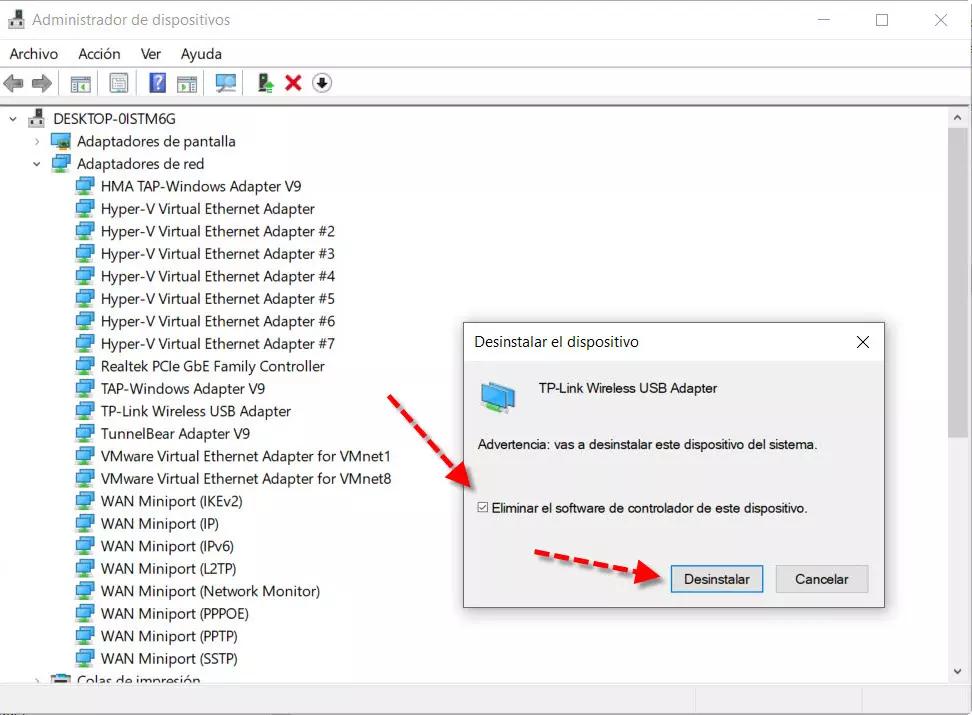Click the blue Help question-mark icon
This screenshot has width=972, height=715.
pos(157,82)
